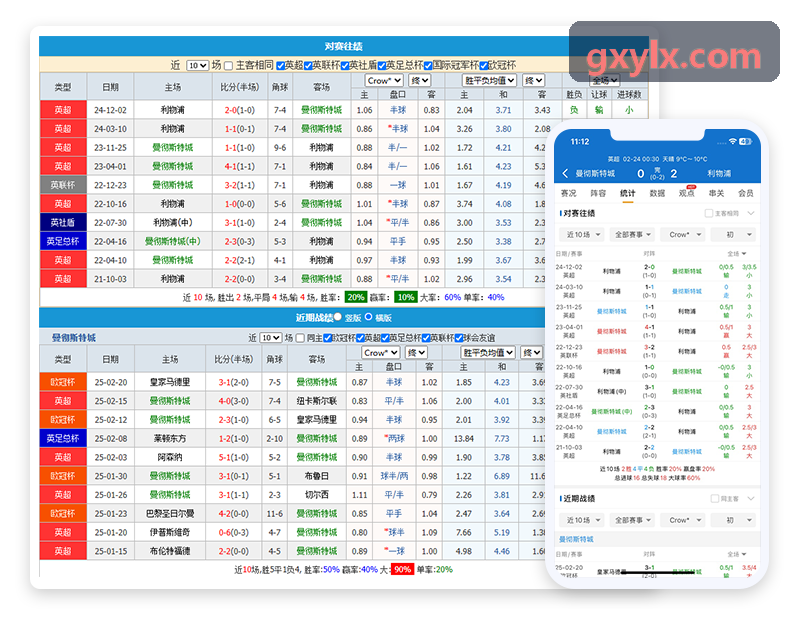Click the 2-0(1-0) score in 24-12-02 row
The height and width of the screenshot is (625, 800).
coord(240,110)
